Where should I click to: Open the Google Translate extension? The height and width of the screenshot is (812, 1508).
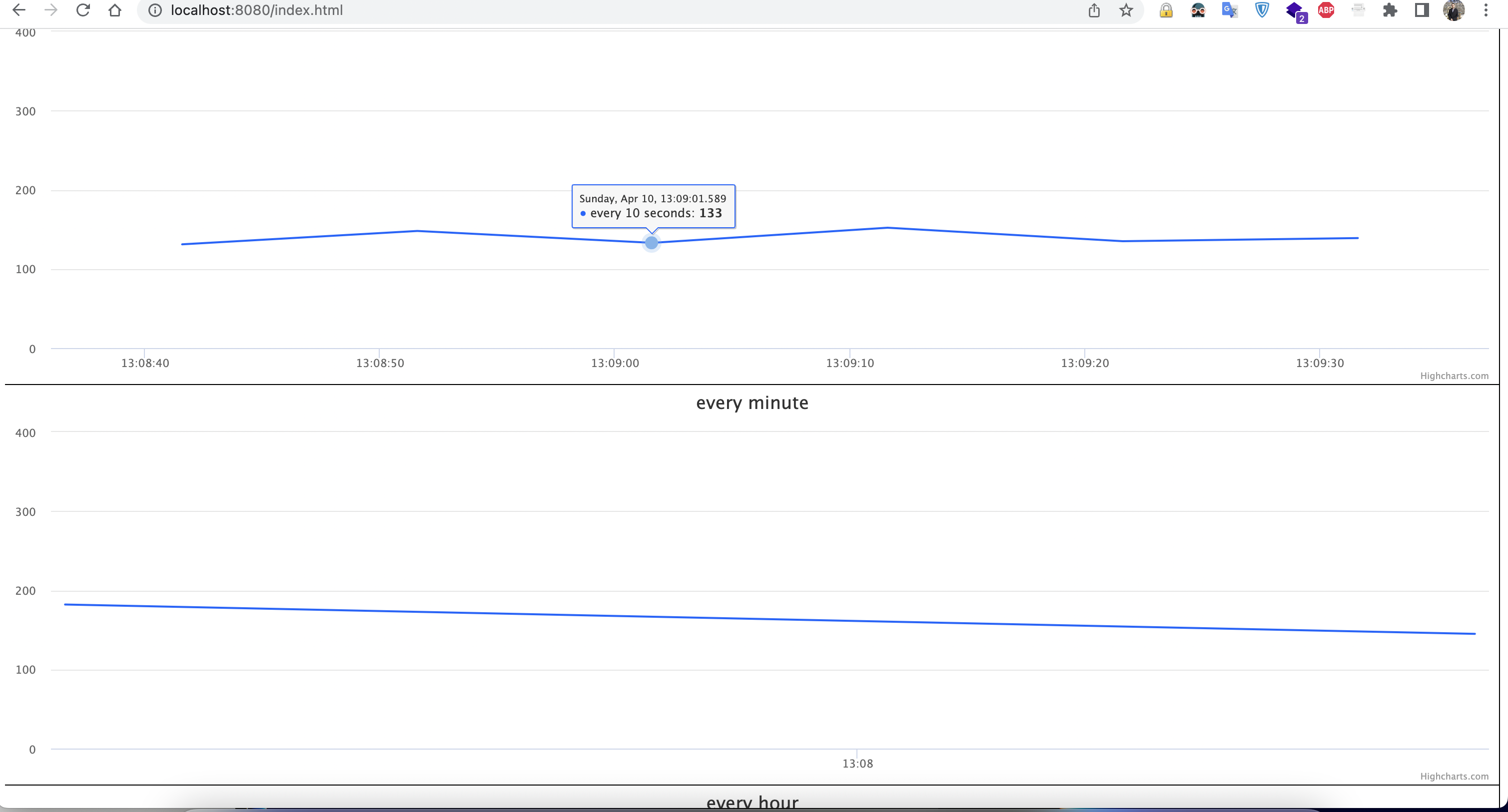tap(1230, 10)
